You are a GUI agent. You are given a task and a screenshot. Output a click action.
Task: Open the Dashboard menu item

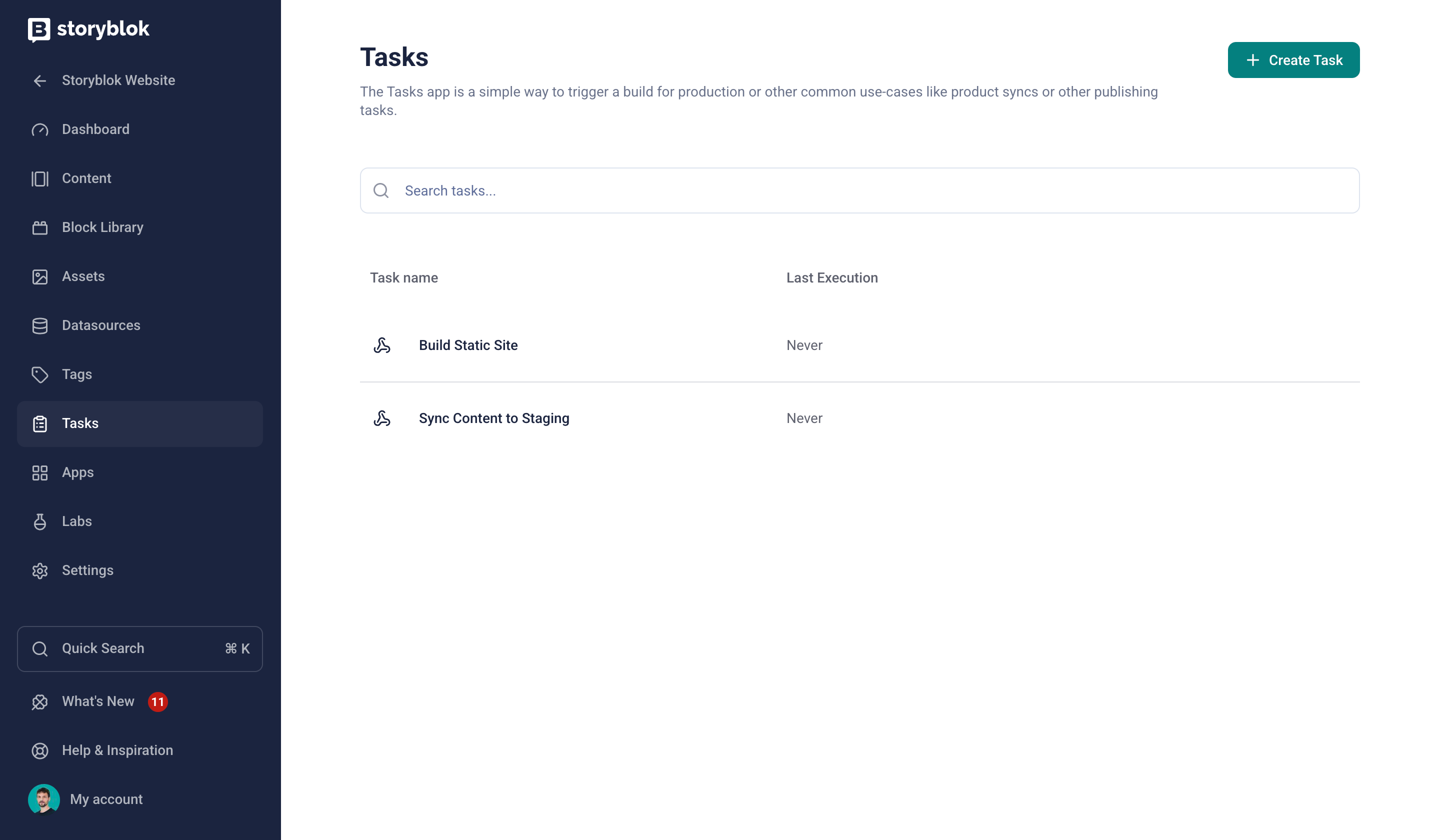click(140, 129)
